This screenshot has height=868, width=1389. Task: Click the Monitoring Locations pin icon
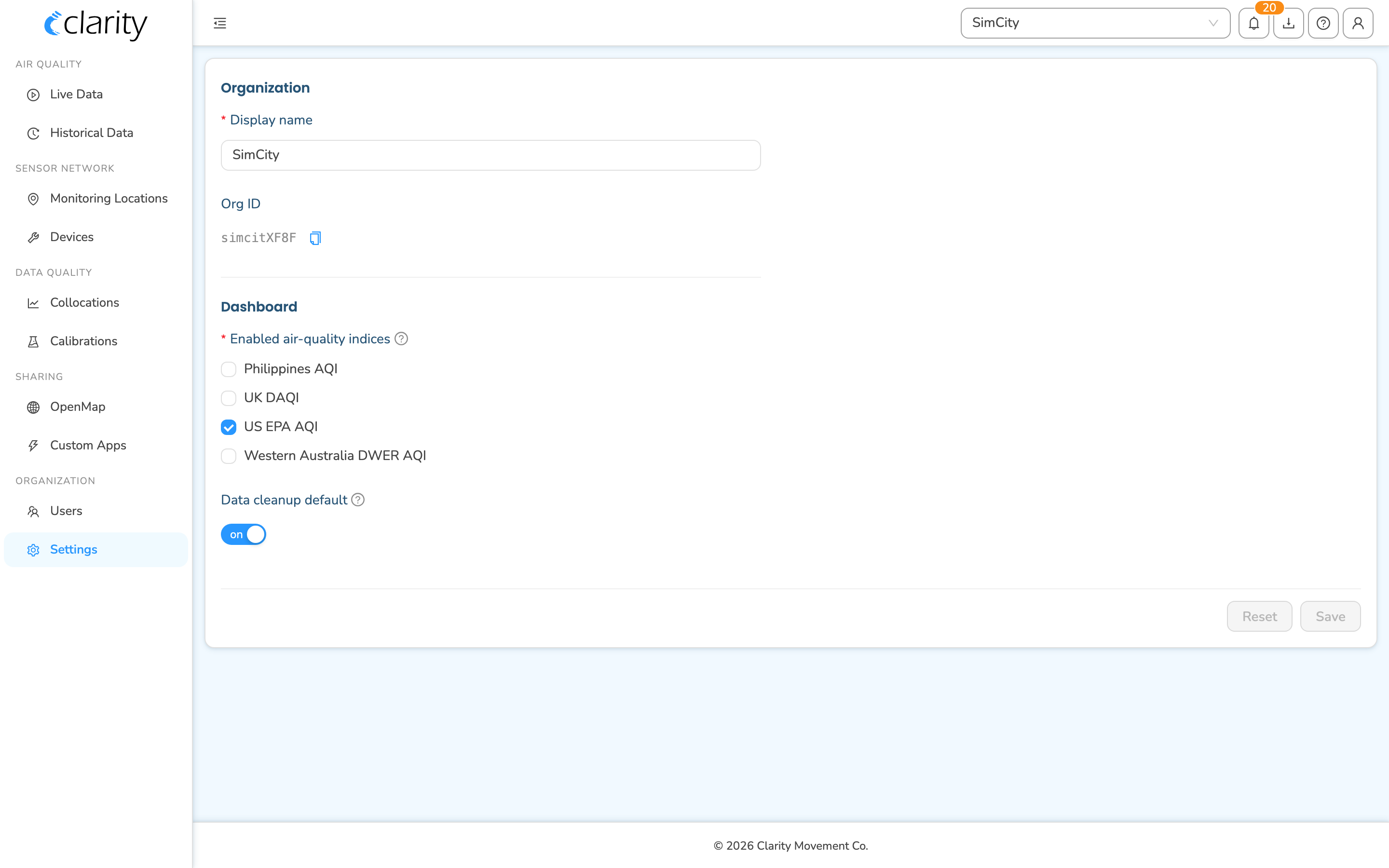(33, 199)
